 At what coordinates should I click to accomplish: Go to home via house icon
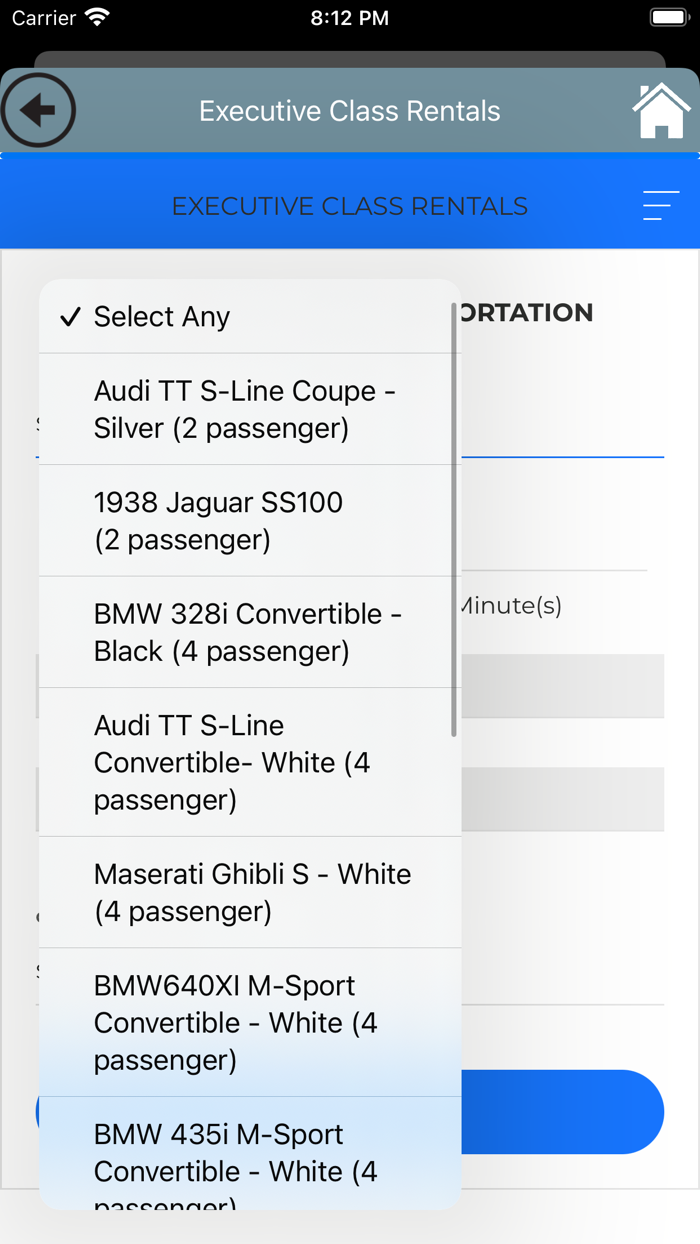point(661,111)
